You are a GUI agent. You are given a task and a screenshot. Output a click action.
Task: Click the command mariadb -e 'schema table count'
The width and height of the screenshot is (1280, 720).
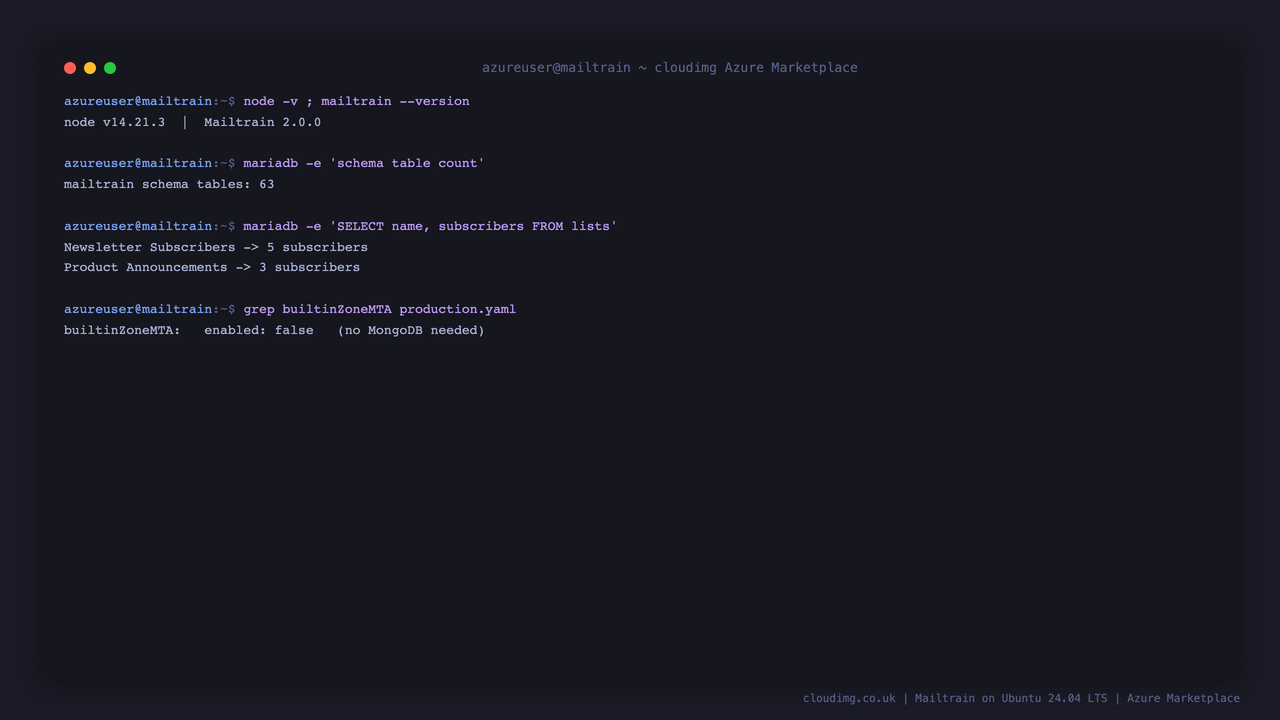(x=364, y=163)
